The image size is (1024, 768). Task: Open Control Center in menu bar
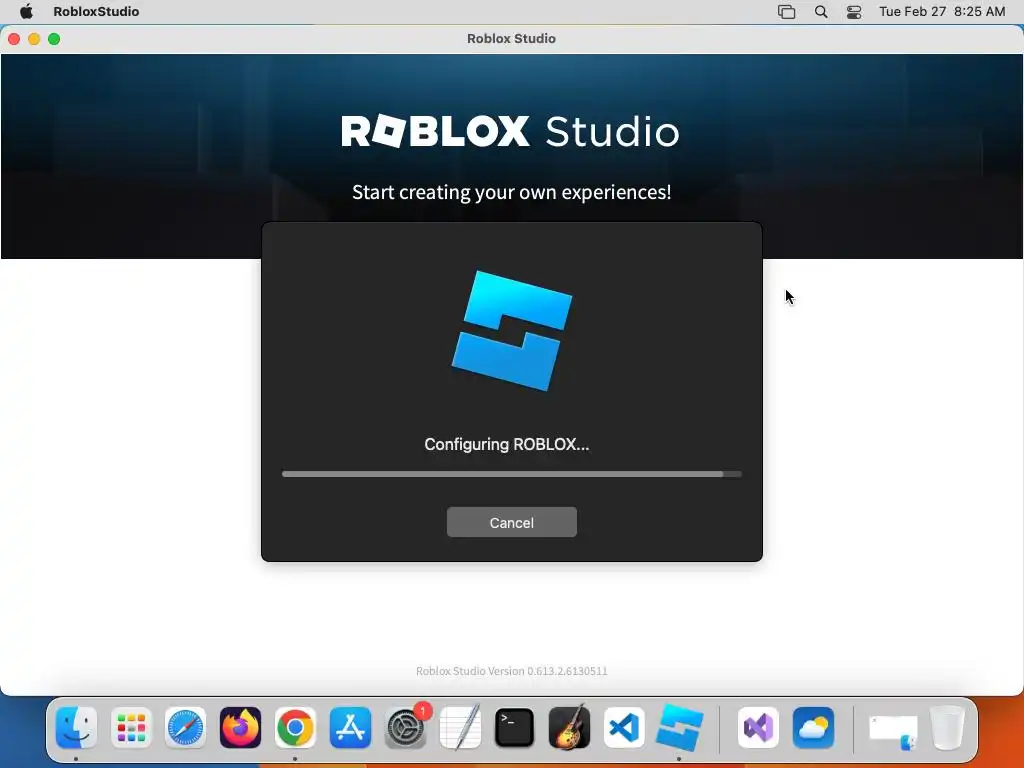pyautogui.click(x=854, y=12)
